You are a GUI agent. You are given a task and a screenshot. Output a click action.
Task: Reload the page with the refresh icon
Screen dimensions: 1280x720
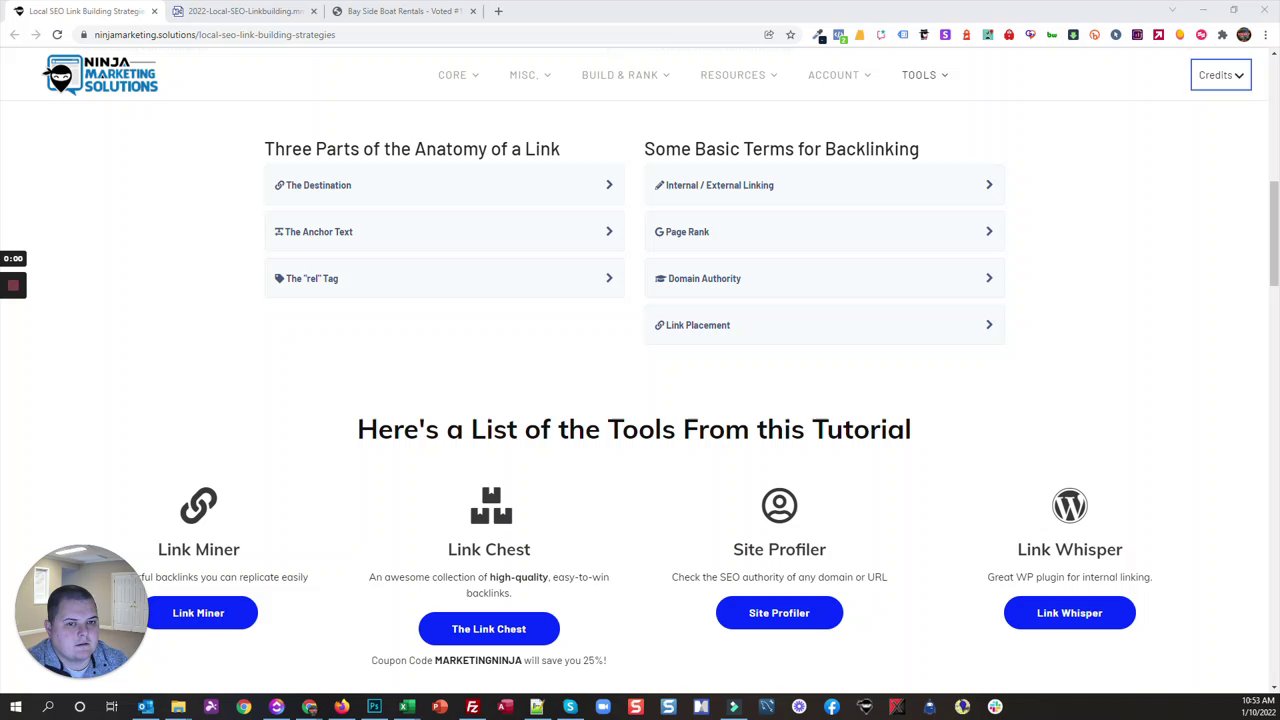[57, 35]
